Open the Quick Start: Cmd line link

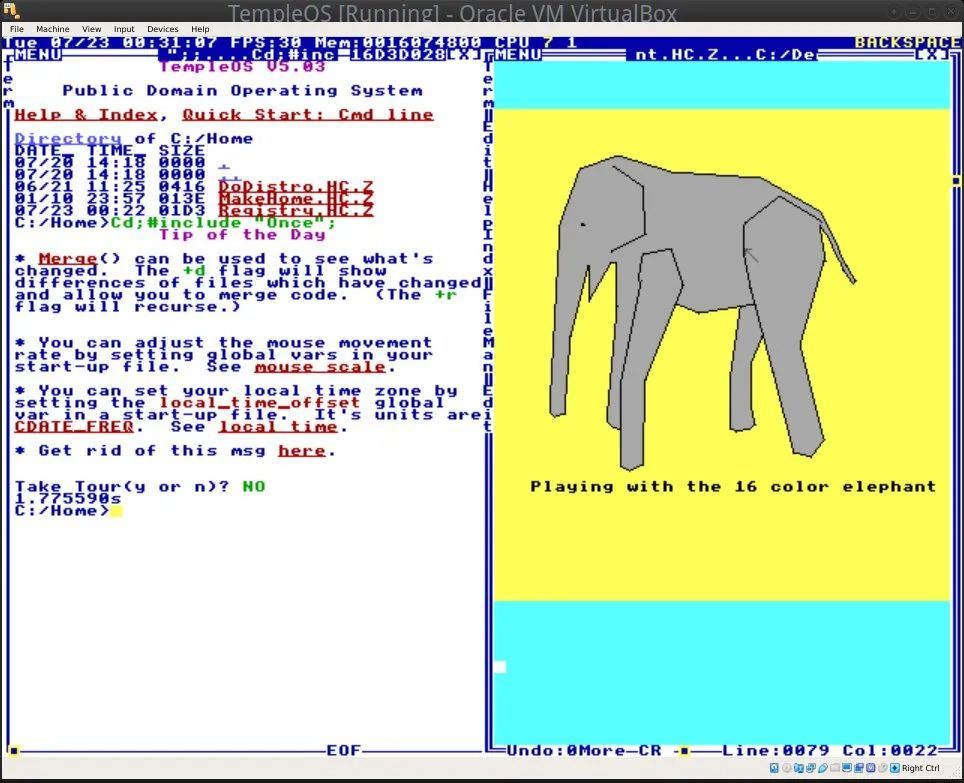pyautogui.click(x=307, y=115)
